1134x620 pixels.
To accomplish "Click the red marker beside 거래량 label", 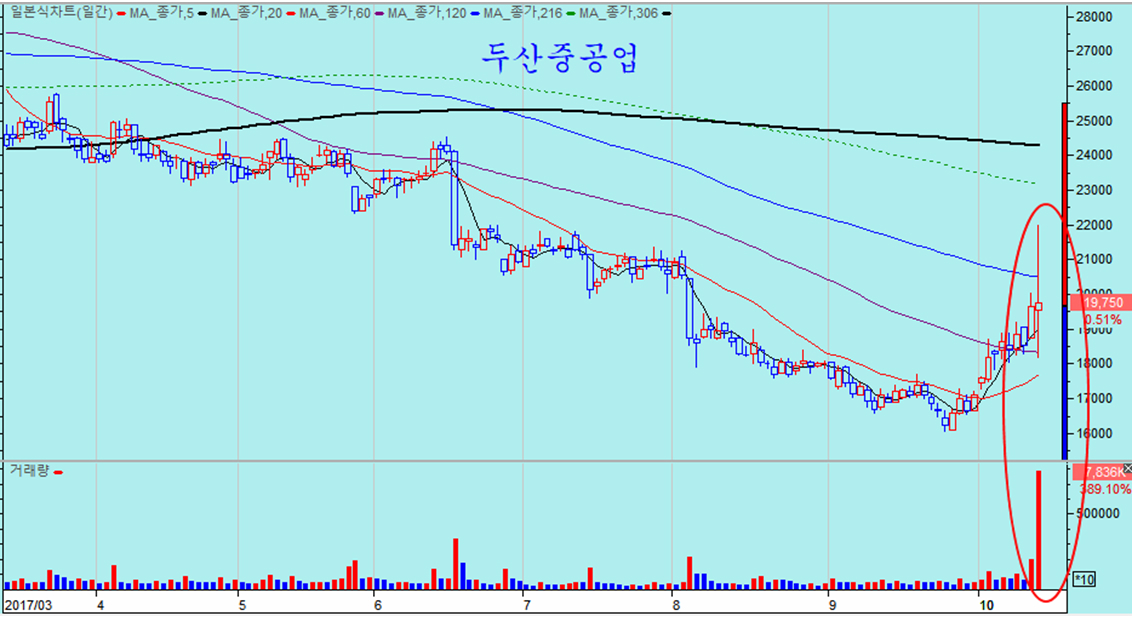I will [58, 471].
